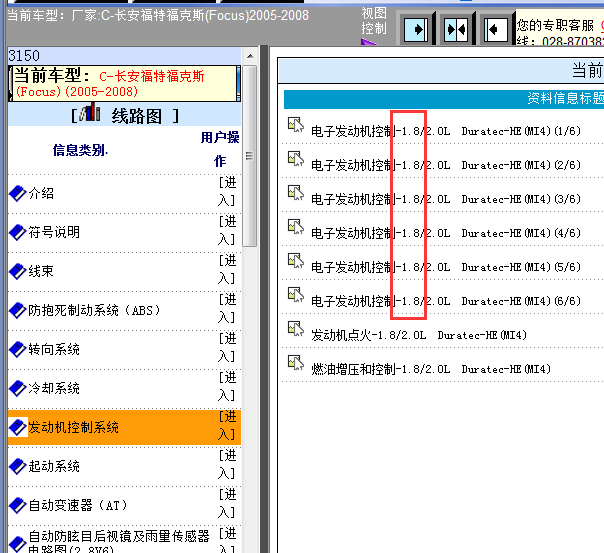Click the left panel scrollbar thumb
The width and height of the screenshot is (604, 553).
[x=250, y=156]
